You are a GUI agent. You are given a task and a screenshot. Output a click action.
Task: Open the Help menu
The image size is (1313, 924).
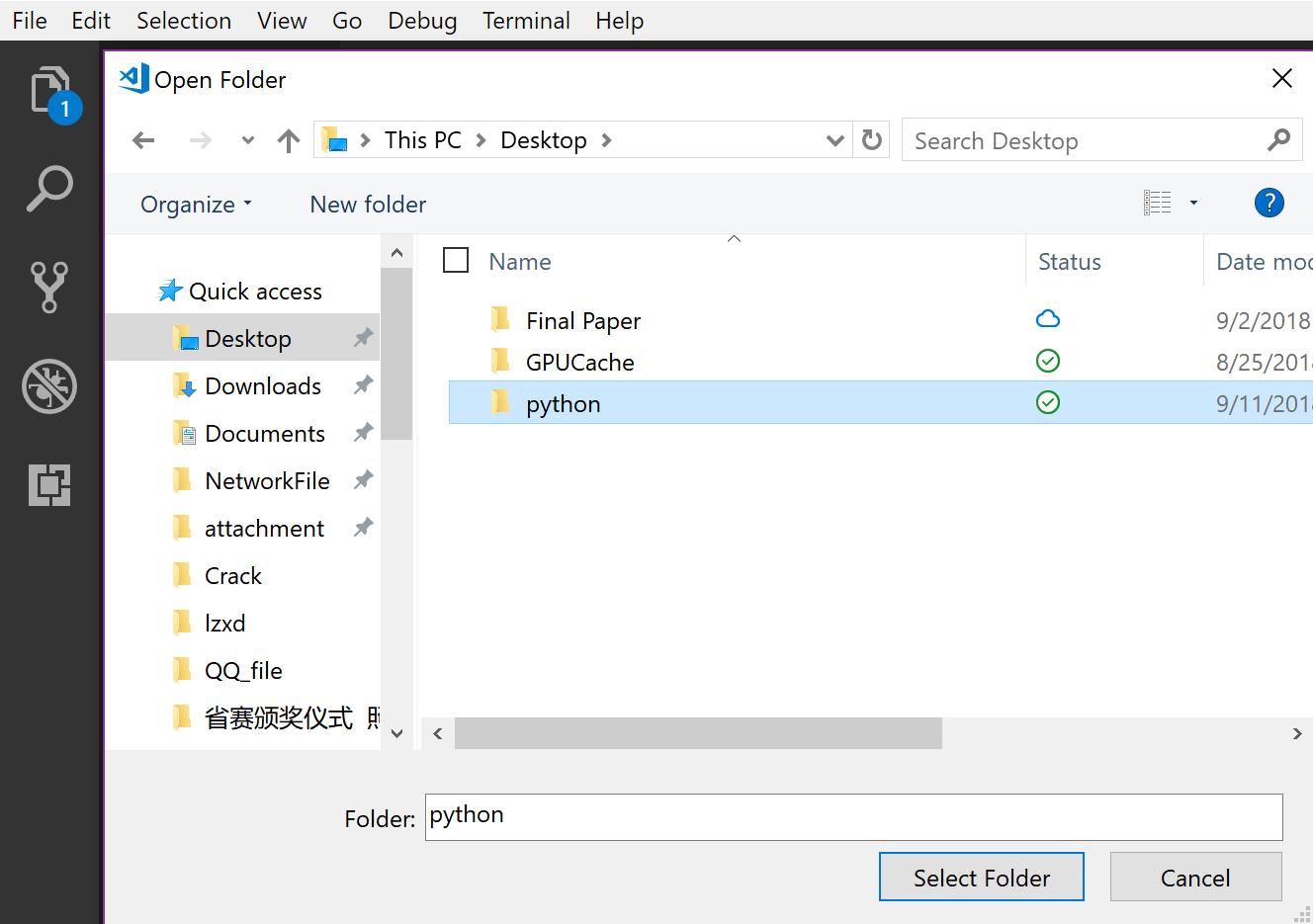click(x=620, y=20)
